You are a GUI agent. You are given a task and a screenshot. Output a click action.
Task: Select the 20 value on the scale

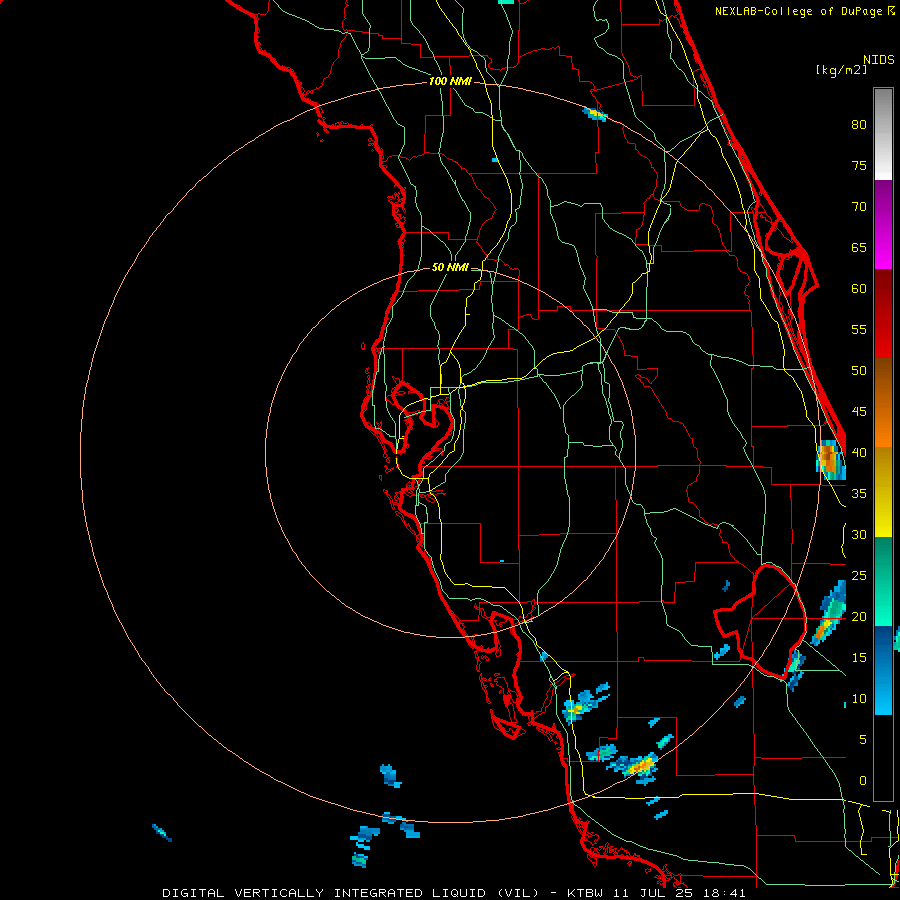point(859,616)
